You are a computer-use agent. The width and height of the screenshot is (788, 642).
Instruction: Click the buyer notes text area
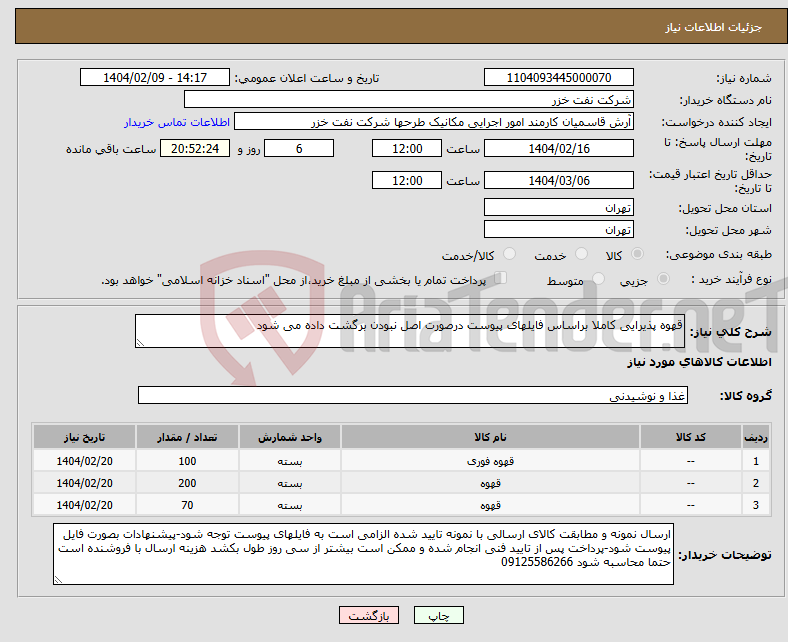pos(363,554)
